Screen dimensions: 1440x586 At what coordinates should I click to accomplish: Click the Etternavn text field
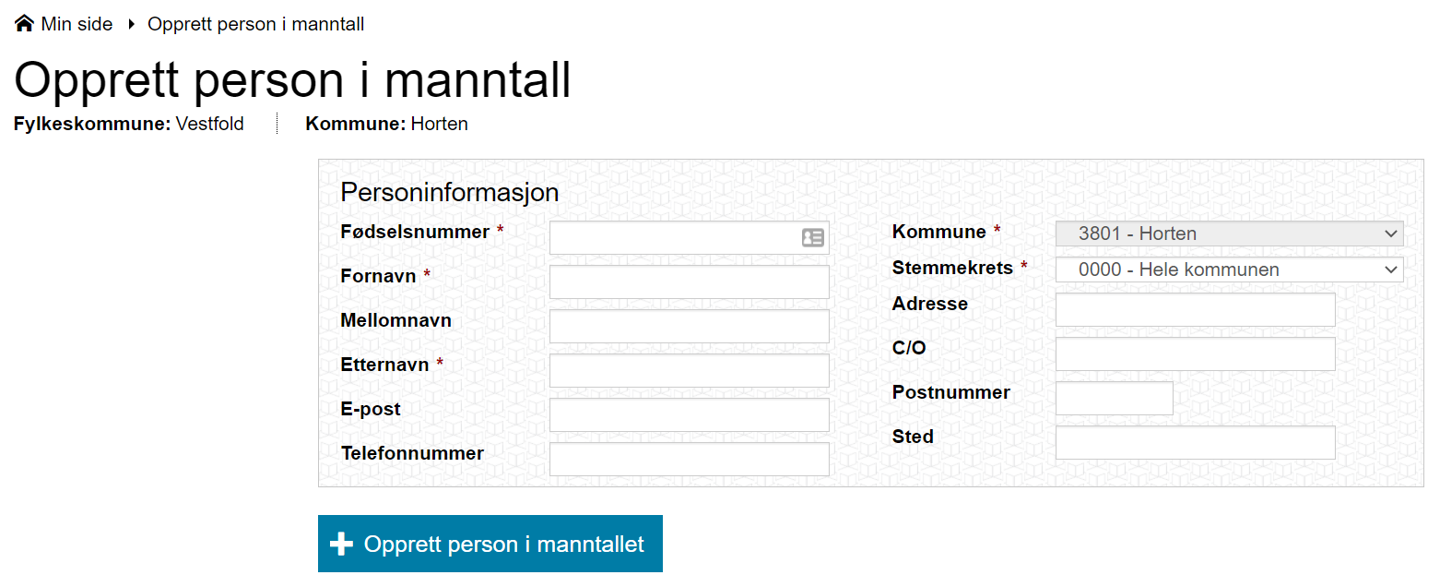[689, 370]
